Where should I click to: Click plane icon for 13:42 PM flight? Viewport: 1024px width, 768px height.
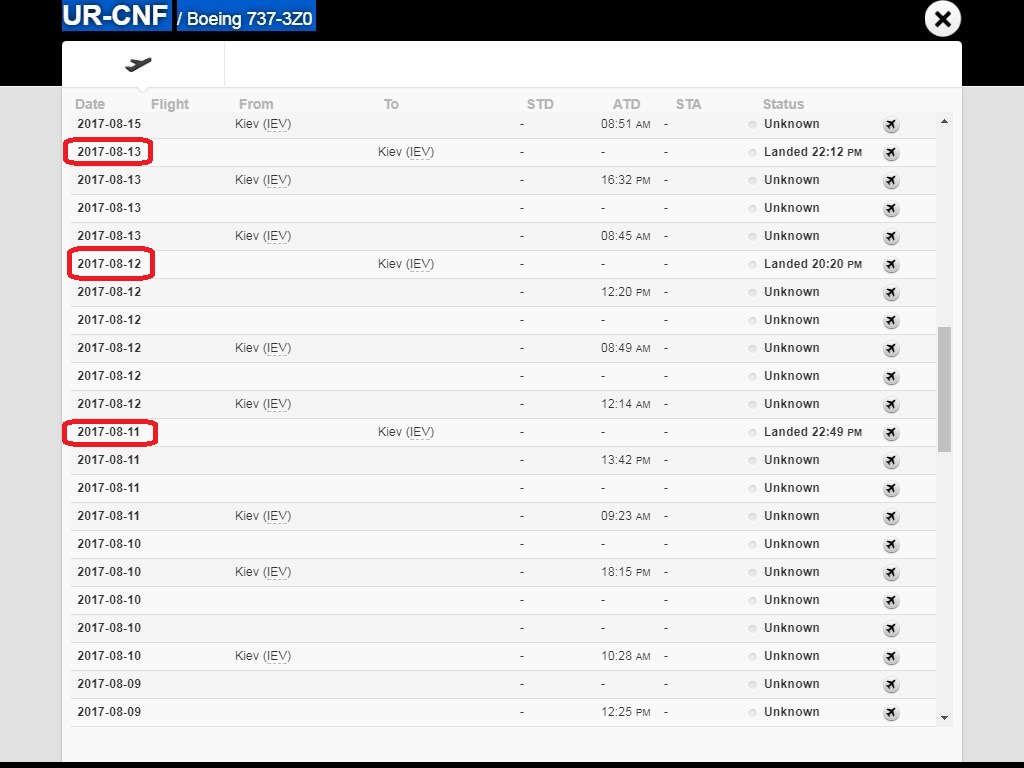(891, 461)
